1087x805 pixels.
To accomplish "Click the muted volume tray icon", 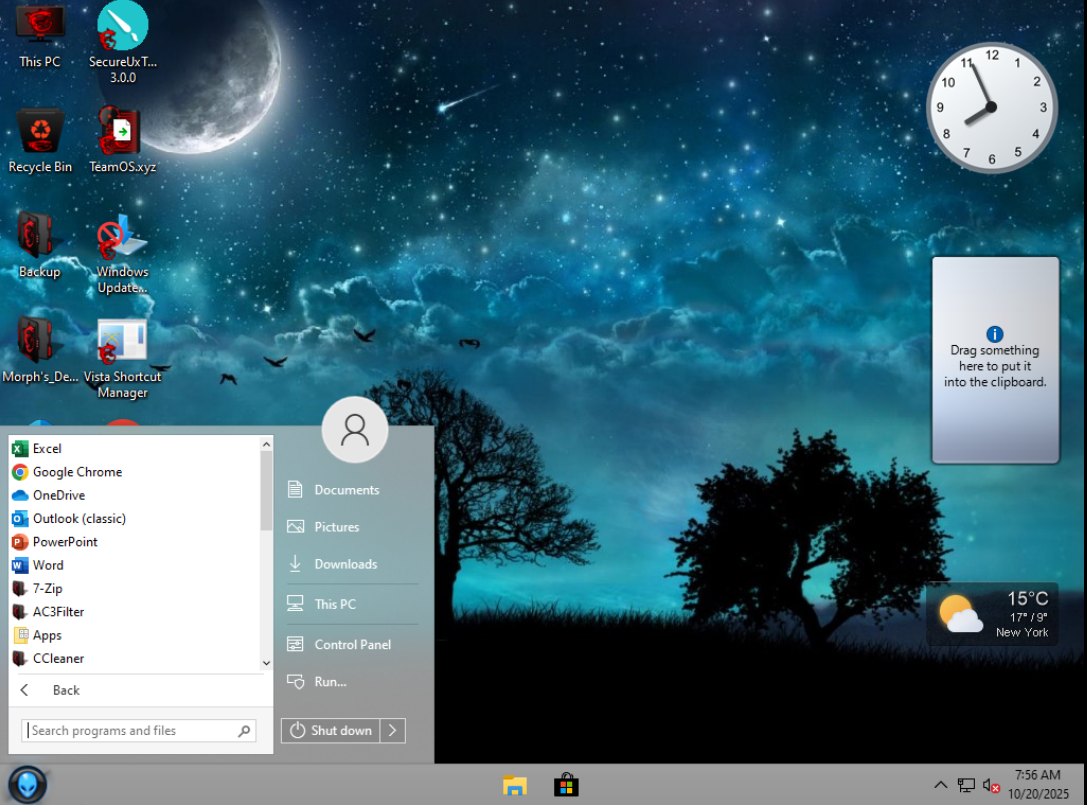I will pyautogui.click(x=991, y=786).
